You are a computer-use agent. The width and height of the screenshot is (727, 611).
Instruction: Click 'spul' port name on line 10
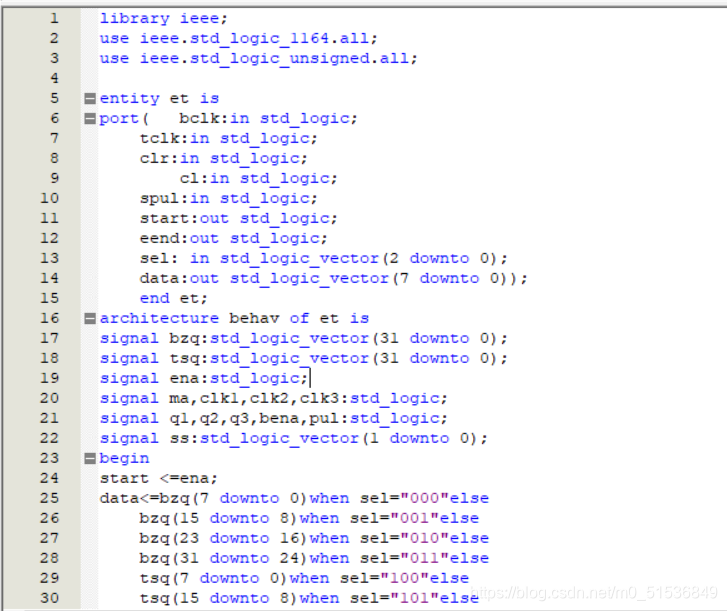[x=159, y=198]
